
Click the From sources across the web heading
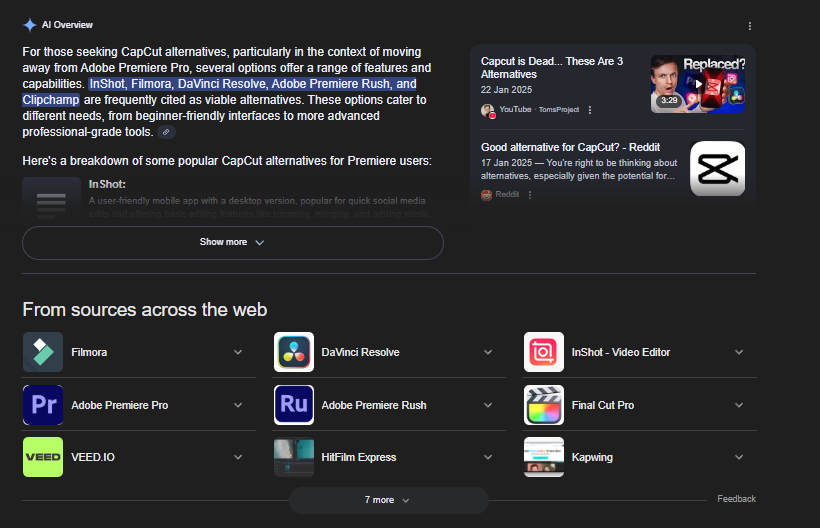click(144, 309)
